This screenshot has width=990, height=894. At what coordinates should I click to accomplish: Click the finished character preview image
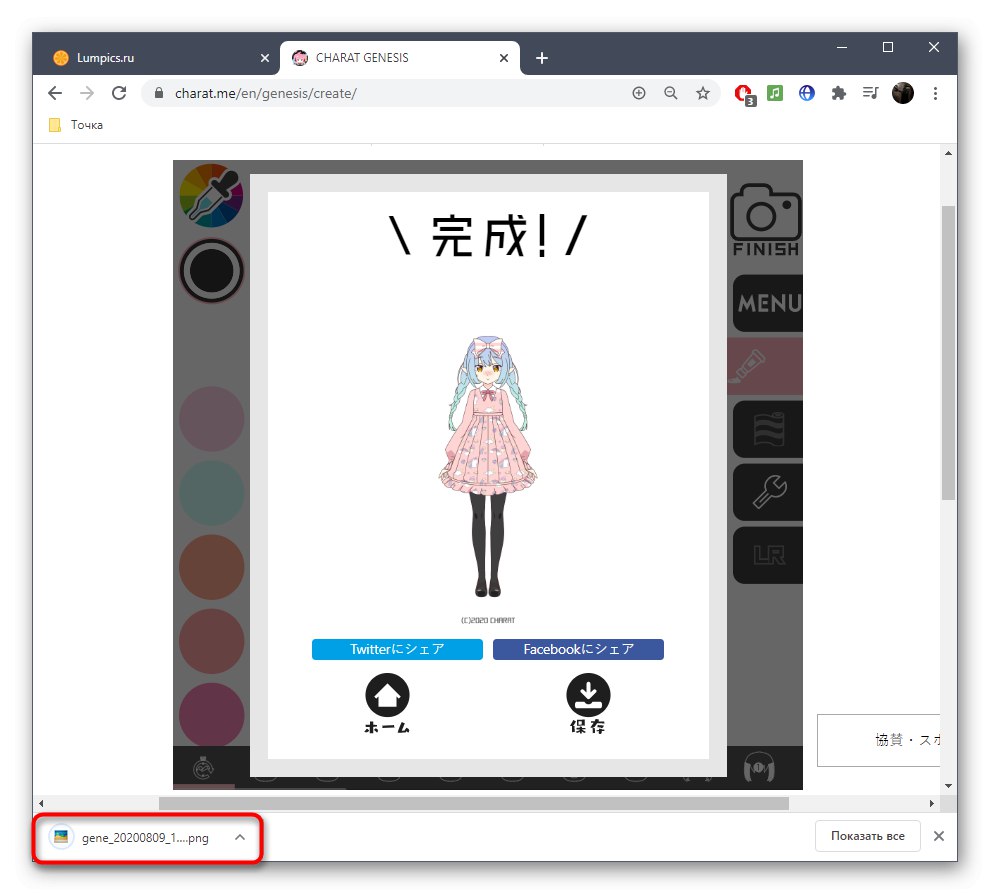click(487, 467)
